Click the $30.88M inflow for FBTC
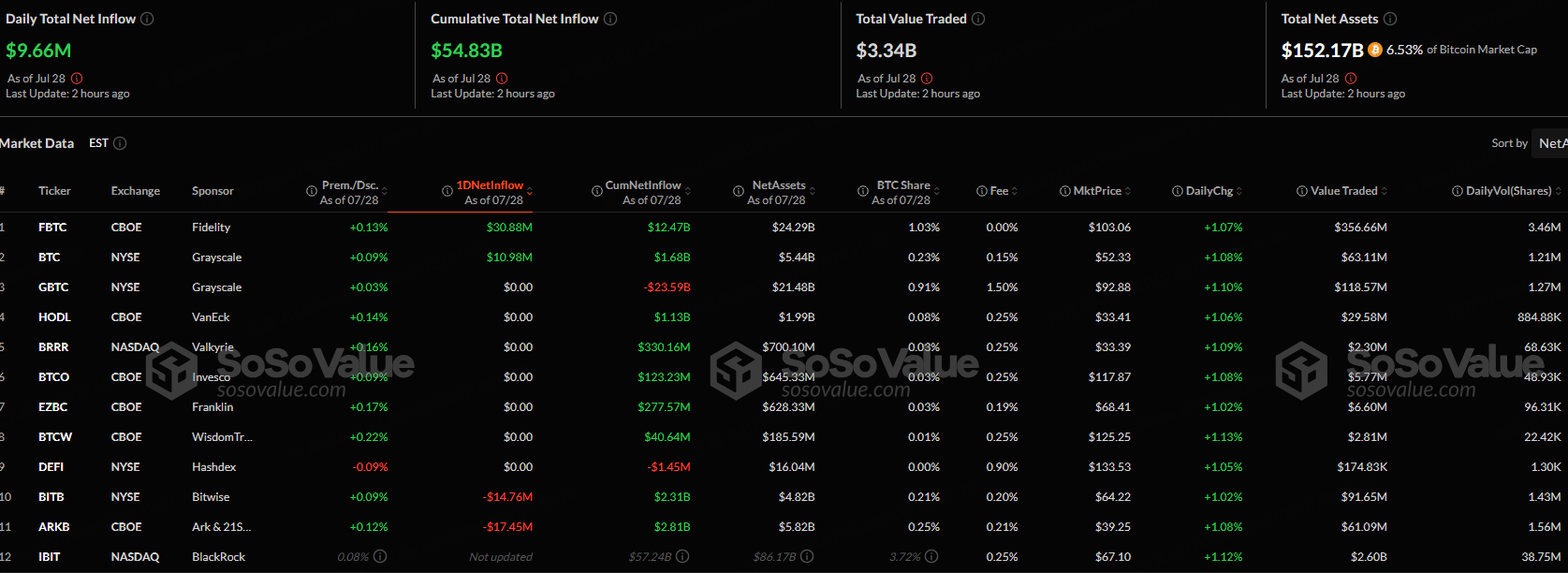This screenshot has height=573, width=1568. (509, 228)
